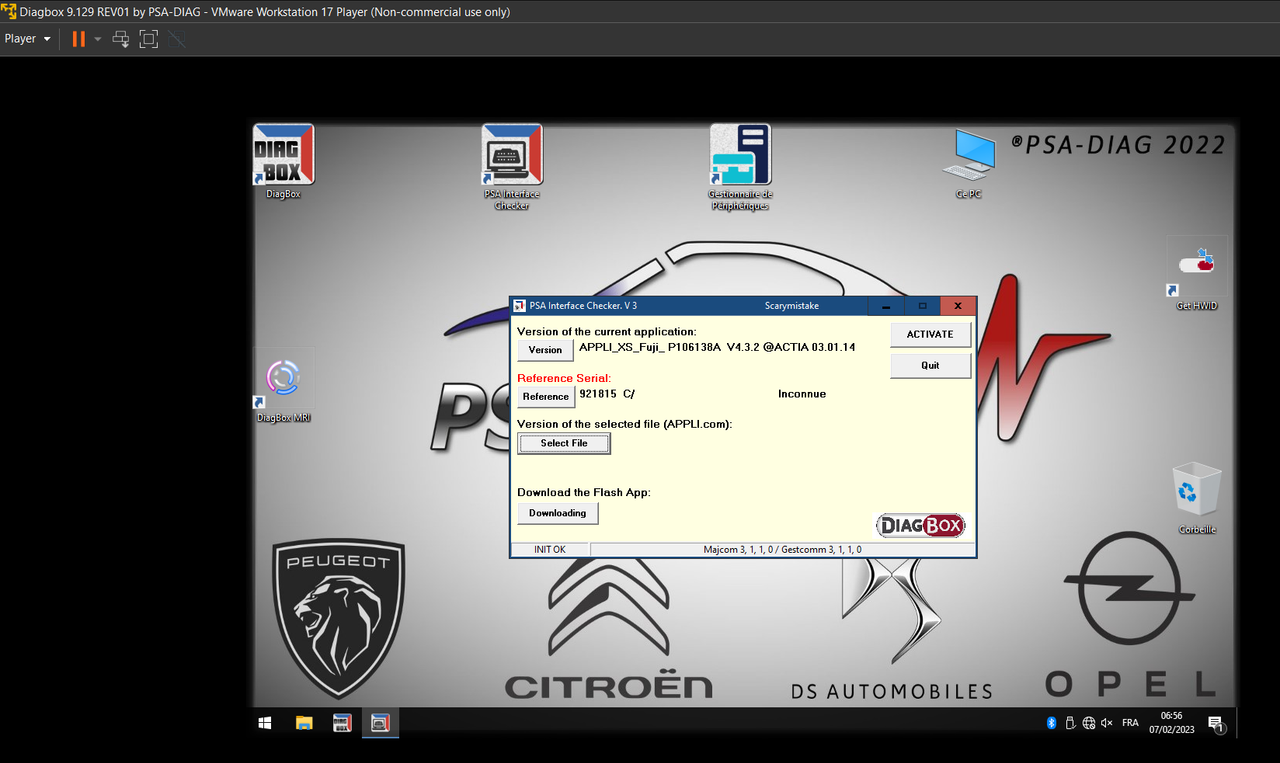Click the ACTIVATE button

pyautogui.click(x=930, y=334)
